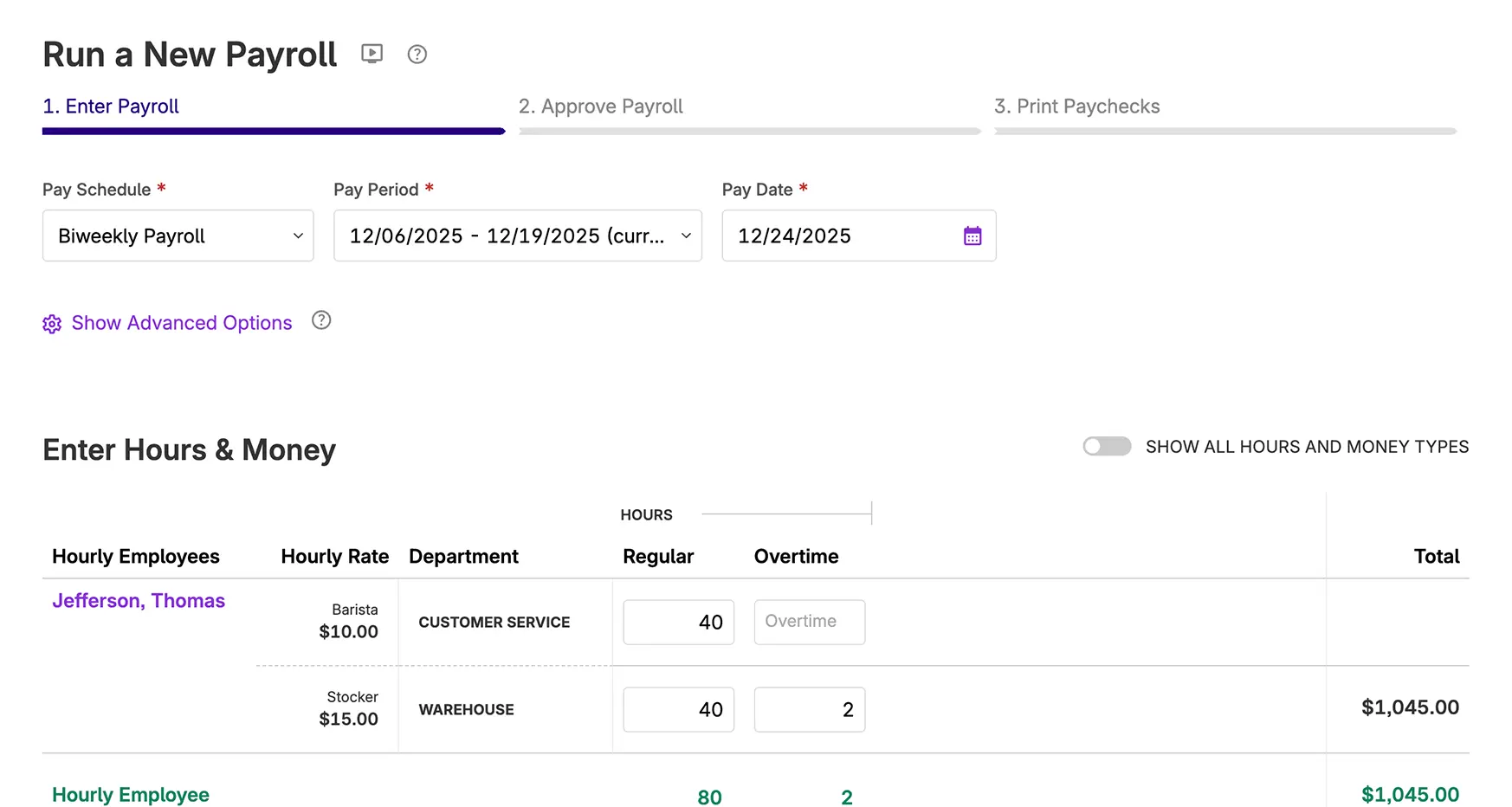Viewport: 1512px width, 807px height.
Task: Click the video tutorial icon beside the title
Action: (x=372, y=55)
